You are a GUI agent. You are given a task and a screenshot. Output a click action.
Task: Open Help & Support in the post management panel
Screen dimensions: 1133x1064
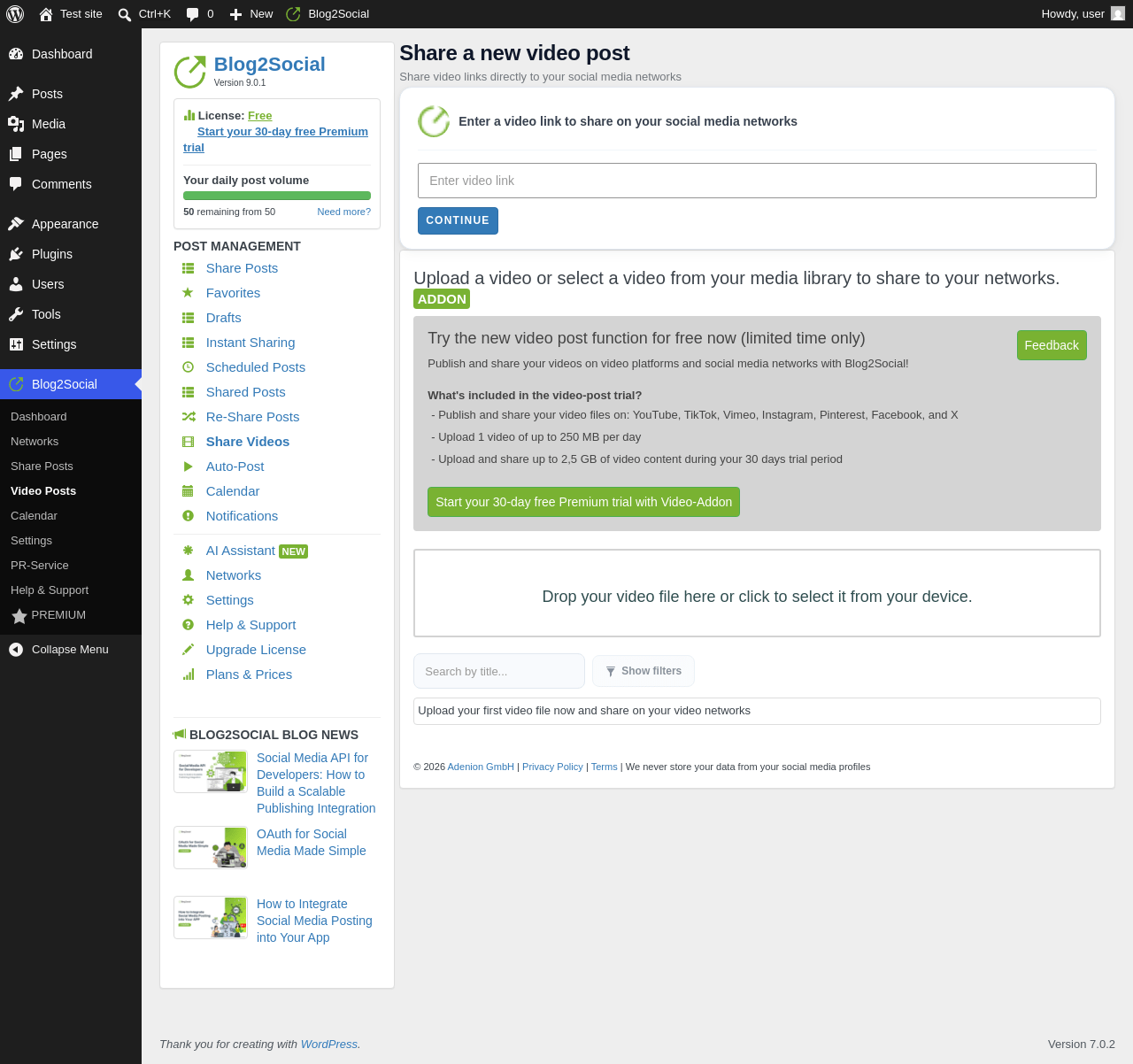point(251,625)
